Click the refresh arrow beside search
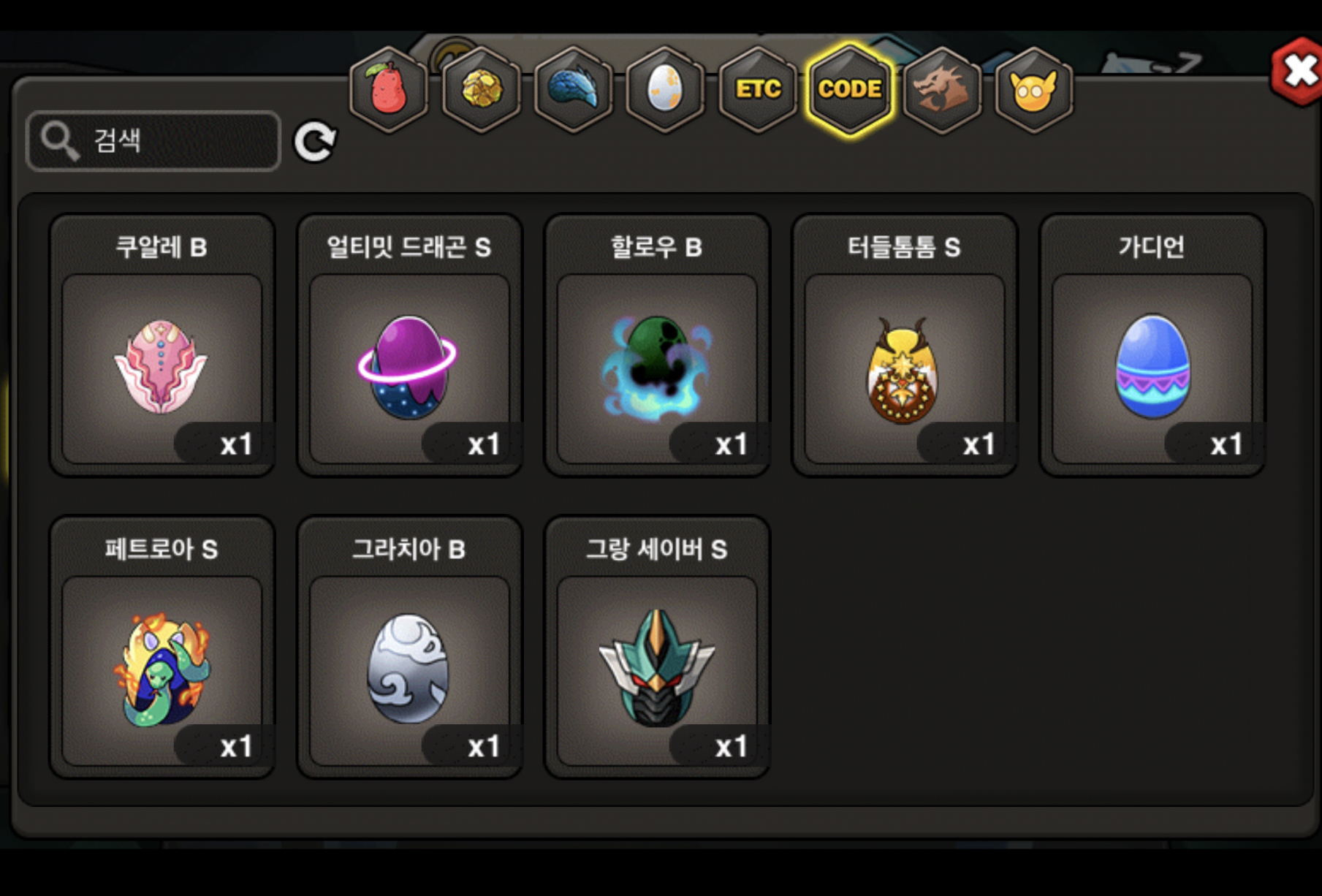Screen dimensions: 1322x896 pyautogui.click(x=315, y=141)
